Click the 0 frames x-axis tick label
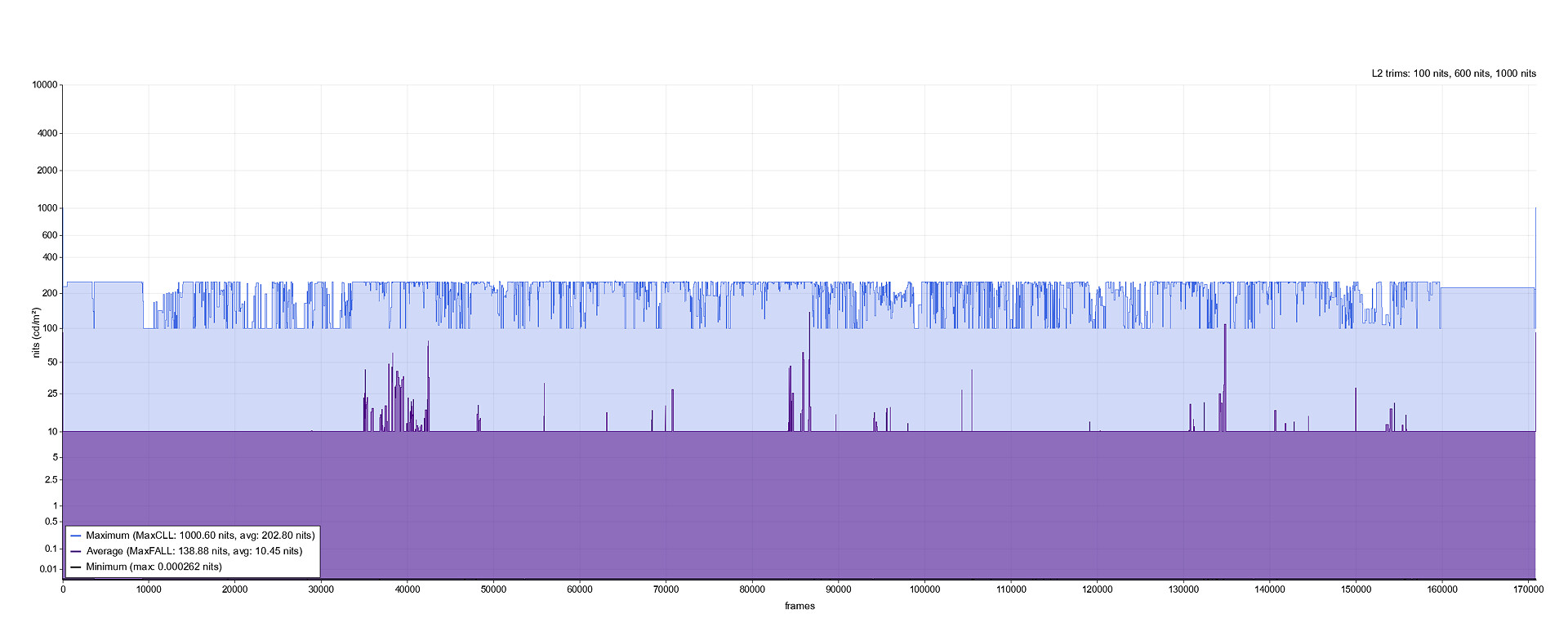1568x627 pixels. point(63,589)
